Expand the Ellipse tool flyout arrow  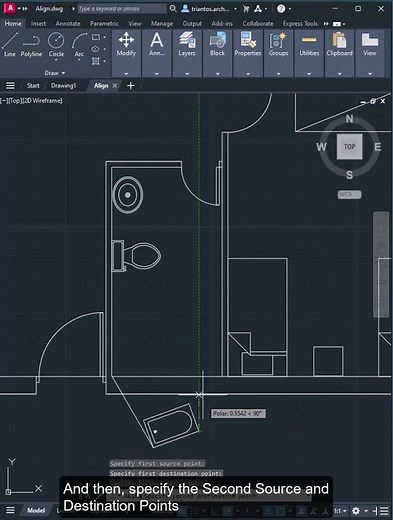coord(105,49)
